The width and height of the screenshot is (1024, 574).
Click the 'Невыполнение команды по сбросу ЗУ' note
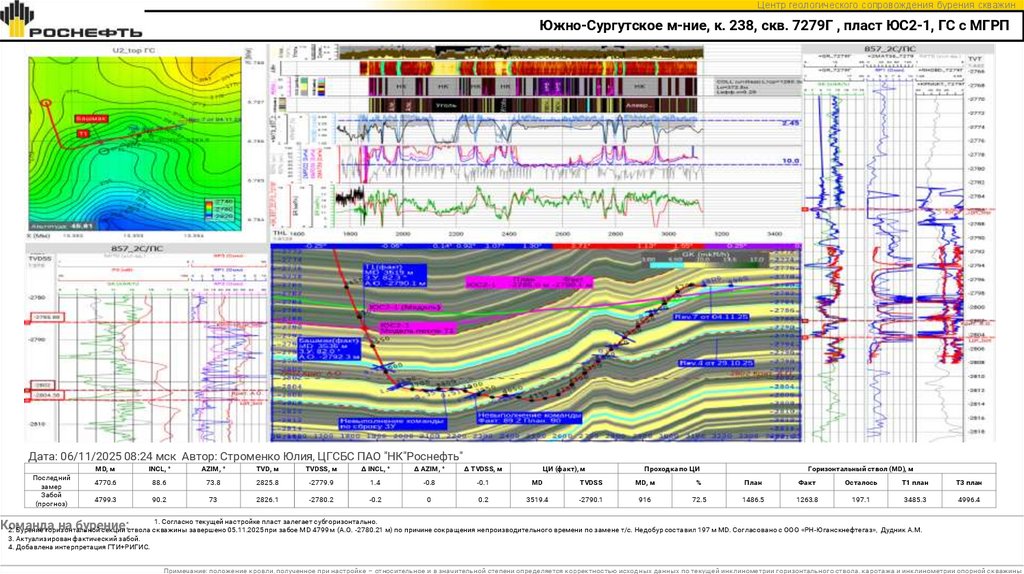point(392,424)
